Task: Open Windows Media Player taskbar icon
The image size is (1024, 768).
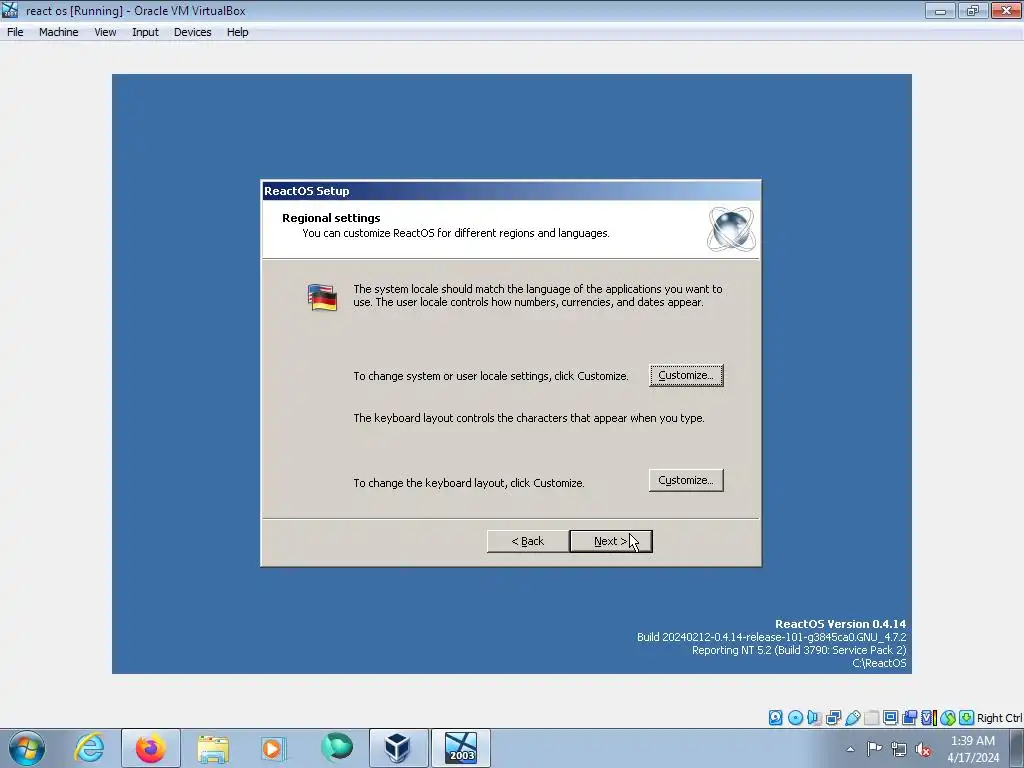Action: [274, 748]
